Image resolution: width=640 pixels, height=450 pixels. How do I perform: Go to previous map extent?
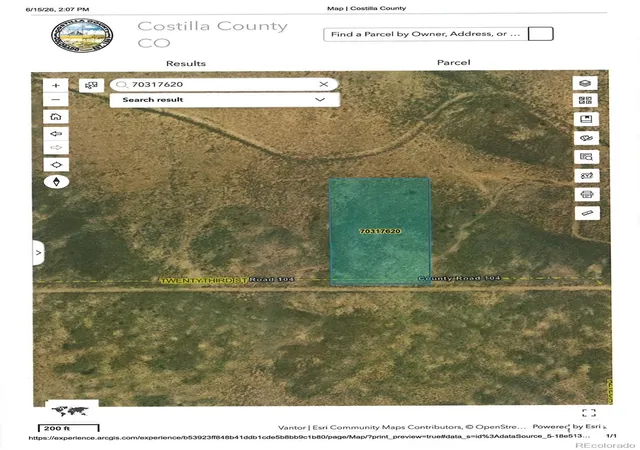point(56,134)
